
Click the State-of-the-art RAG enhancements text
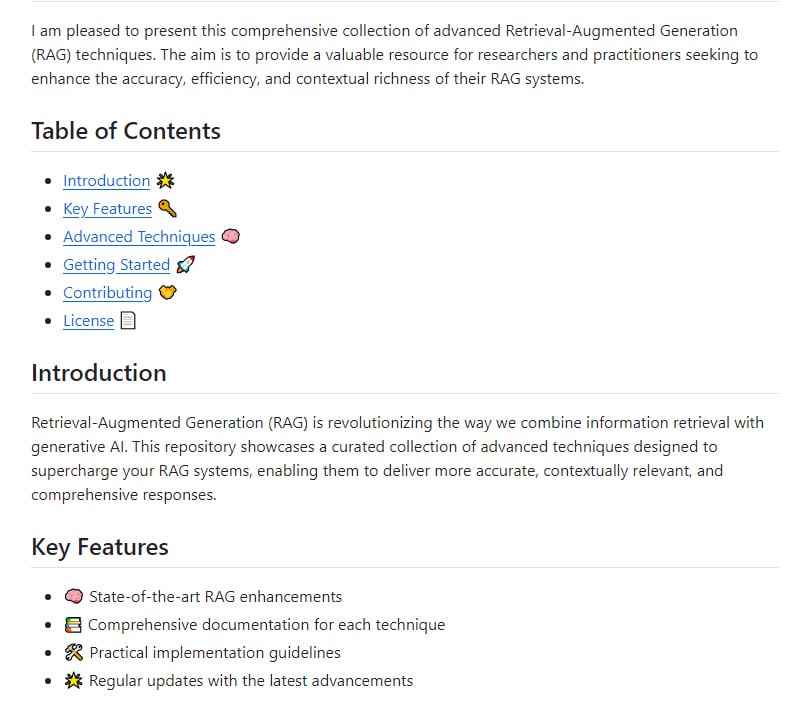pos(215,597)
